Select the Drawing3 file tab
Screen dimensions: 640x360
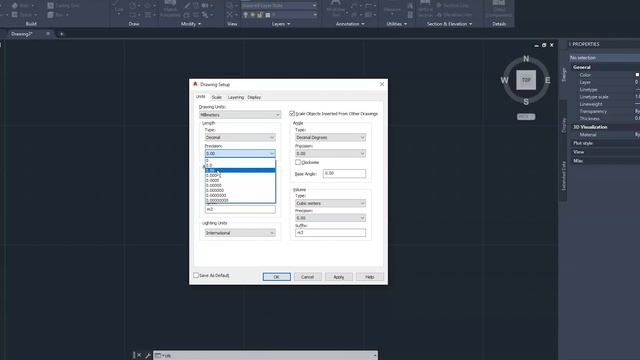click(x=21, y=34)
